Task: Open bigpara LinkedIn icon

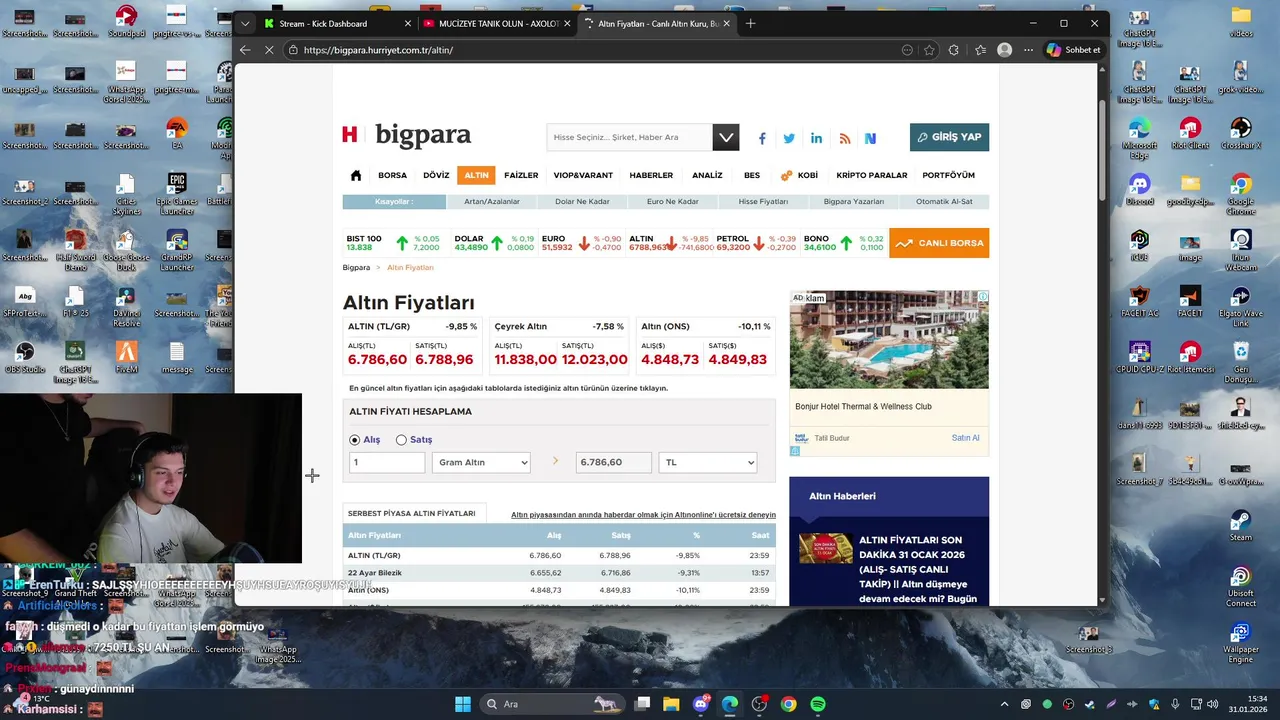Action: pos(817,138)
